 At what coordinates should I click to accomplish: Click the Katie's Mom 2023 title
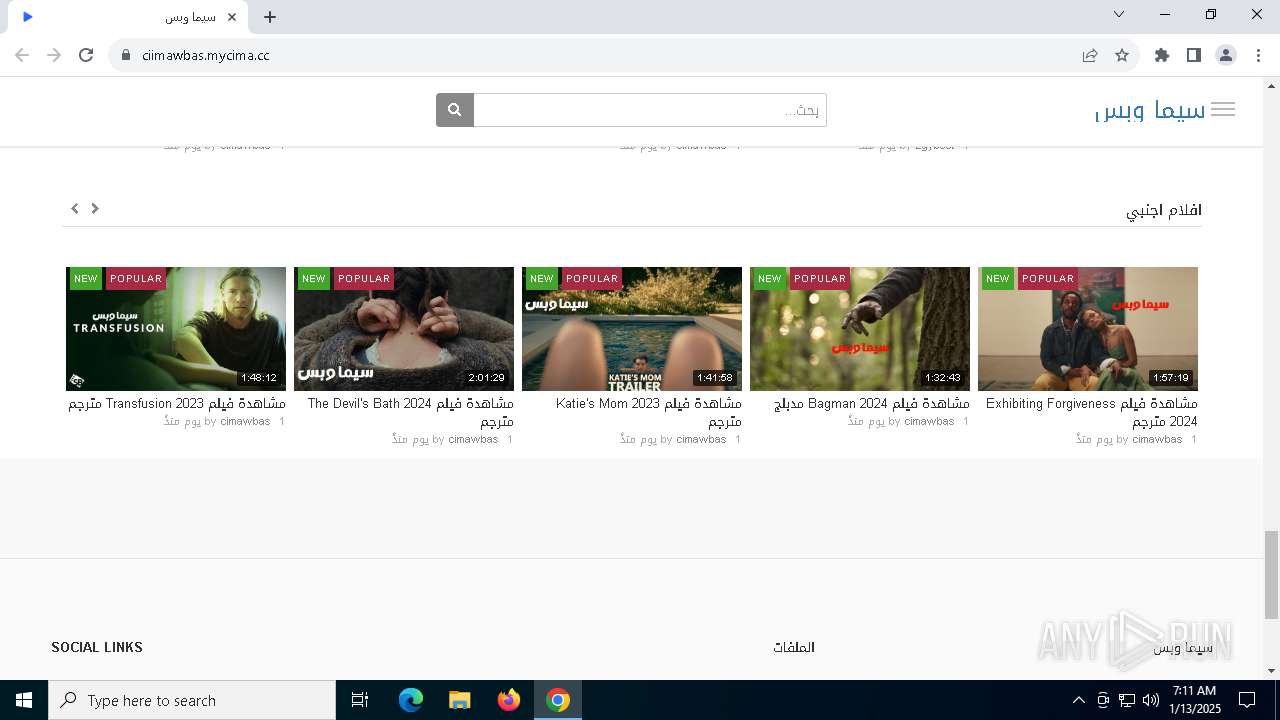tap(648, 412)
